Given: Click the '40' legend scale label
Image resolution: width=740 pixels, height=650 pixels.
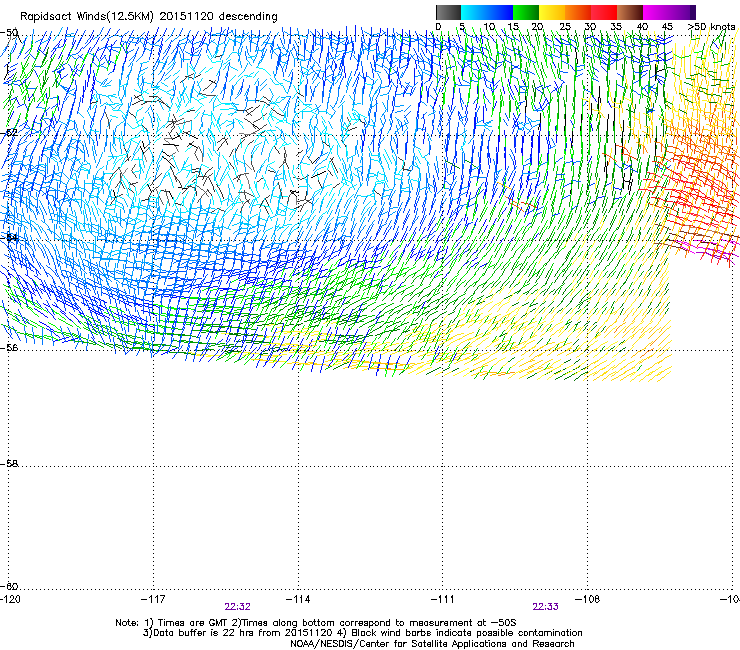Looking at the screenshot, I should 642,27.
